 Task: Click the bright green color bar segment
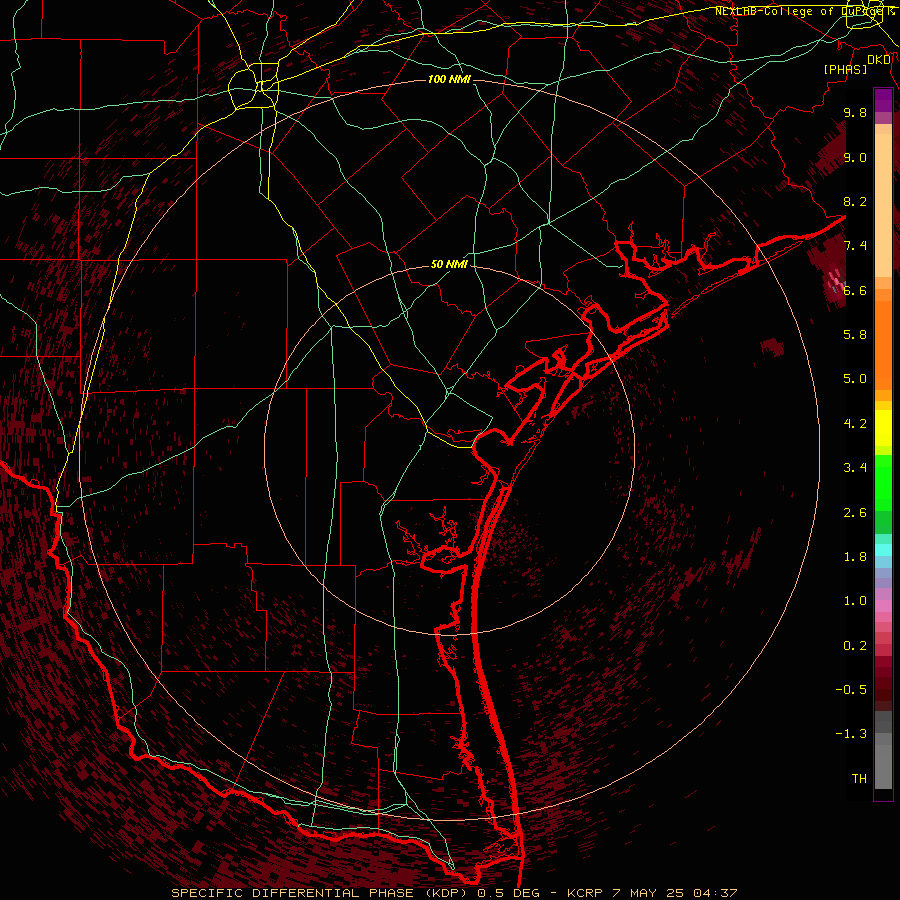883,483
